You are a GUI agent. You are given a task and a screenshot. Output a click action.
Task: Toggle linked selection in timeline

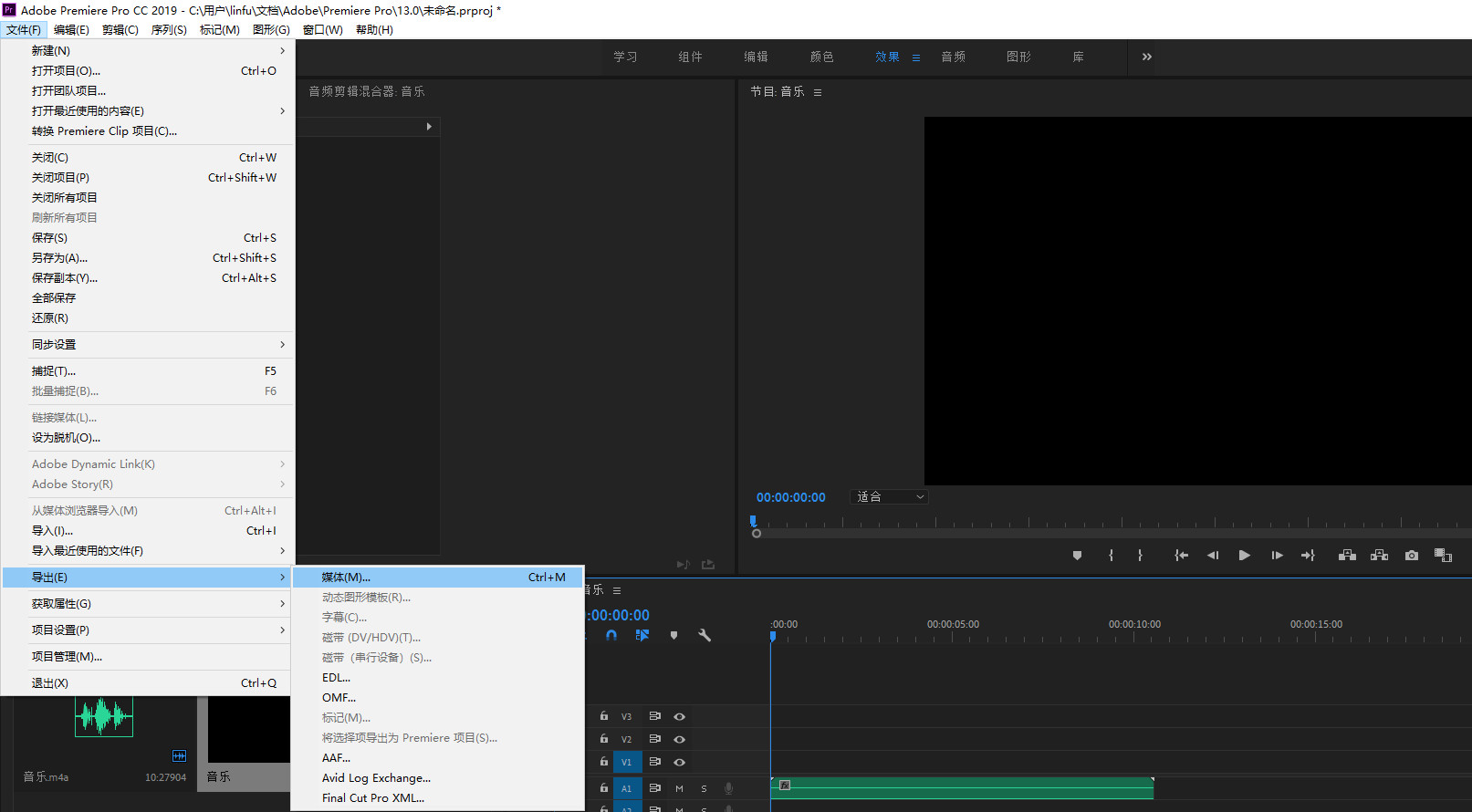click(642, 635)
